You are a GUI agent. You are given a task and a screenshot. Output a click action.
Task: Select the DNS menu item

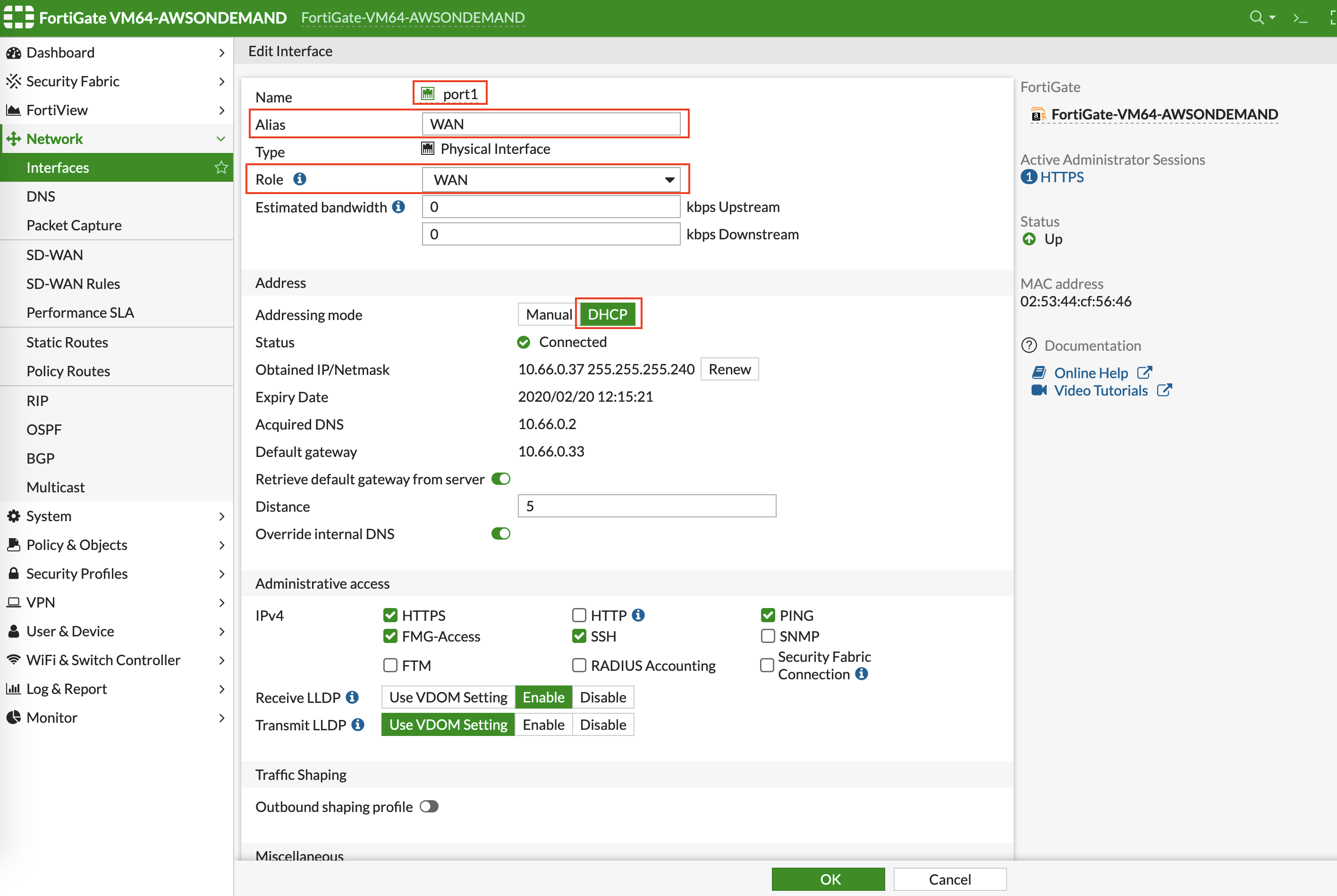coord(41,196)
